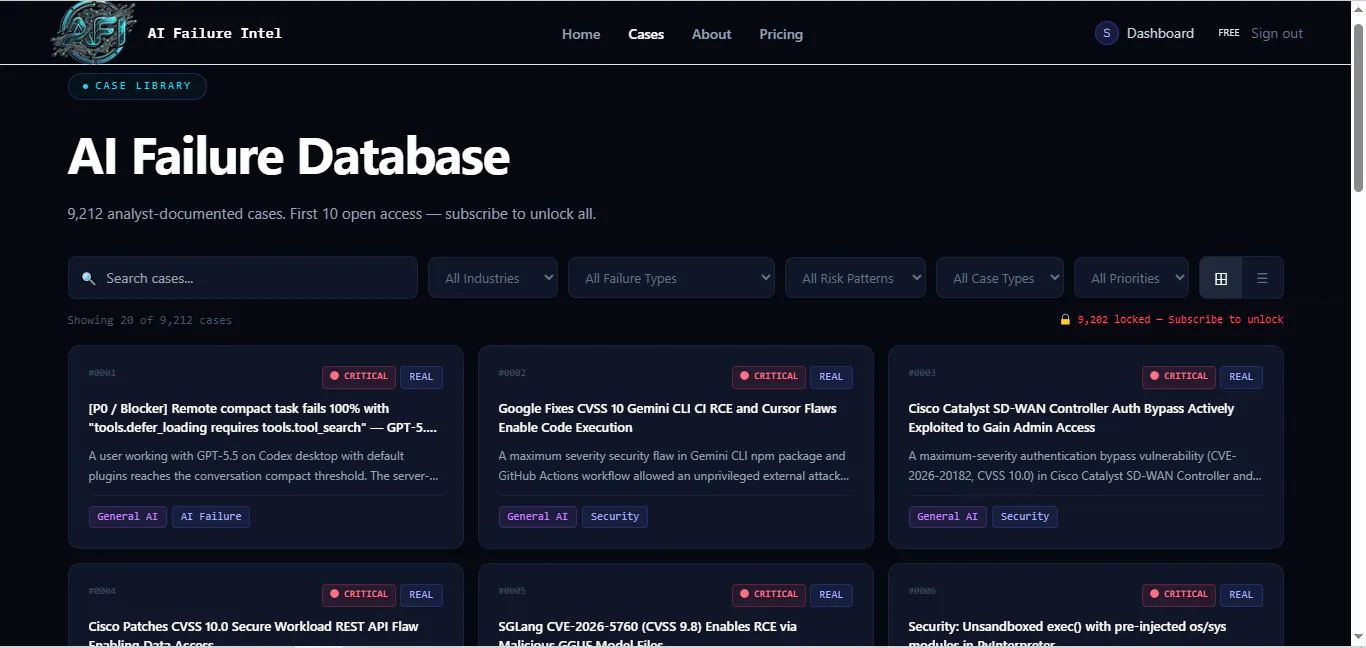This screenshot has height=648, width=1366.
Task: Expand the All Risk Patterns filter
Action: (856, 278)
